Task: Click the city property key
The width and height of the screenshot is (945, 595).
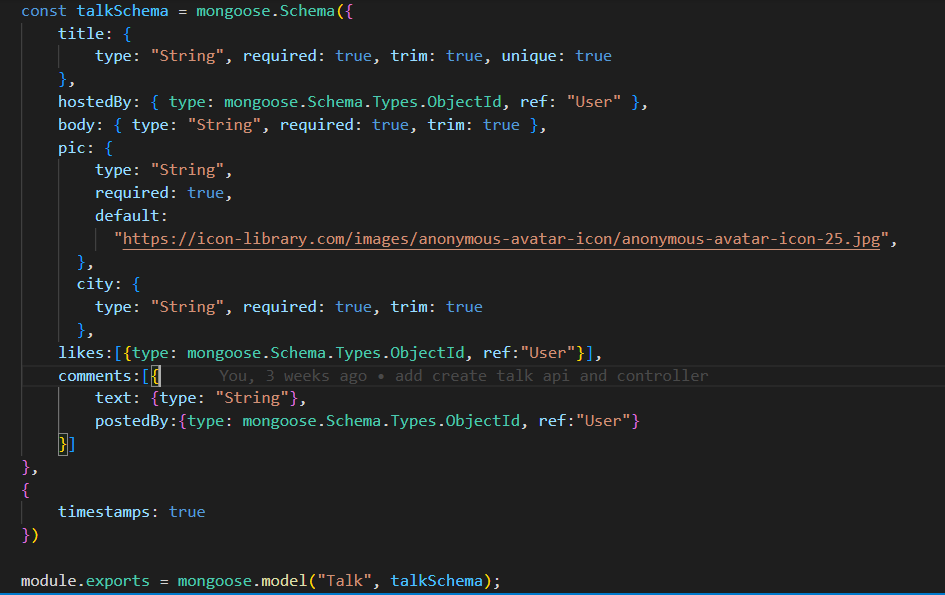Action: [94, 284]
